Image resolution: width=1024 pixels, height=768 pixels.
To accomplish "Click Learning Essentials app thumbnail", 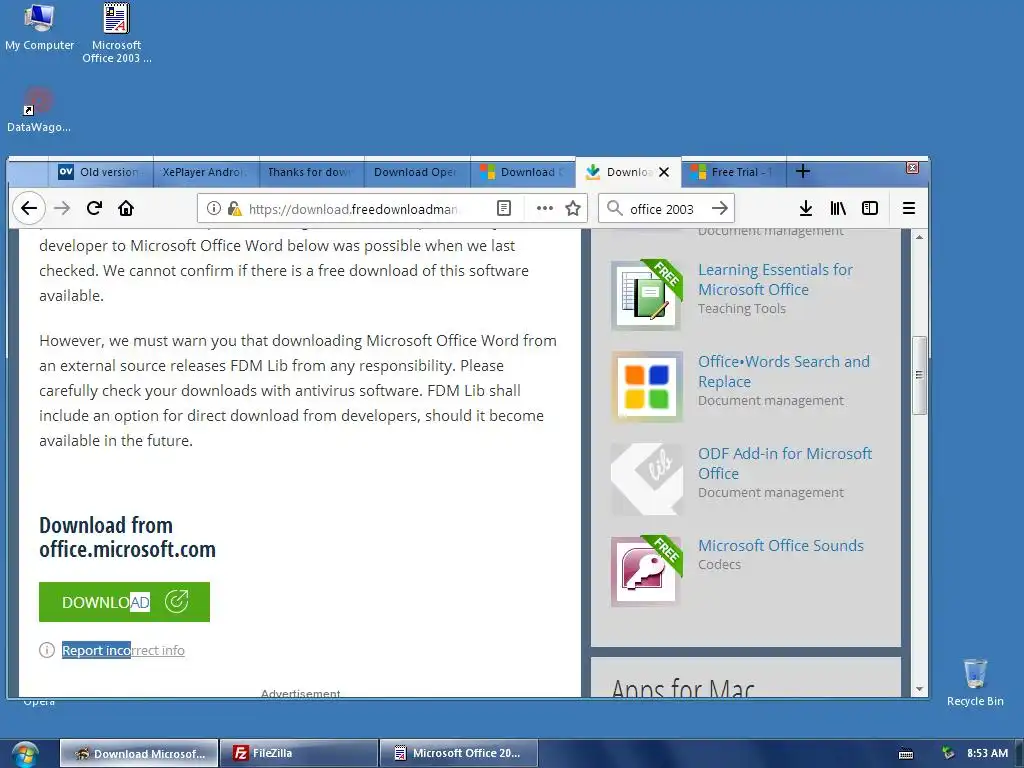I will coord(647,295).
